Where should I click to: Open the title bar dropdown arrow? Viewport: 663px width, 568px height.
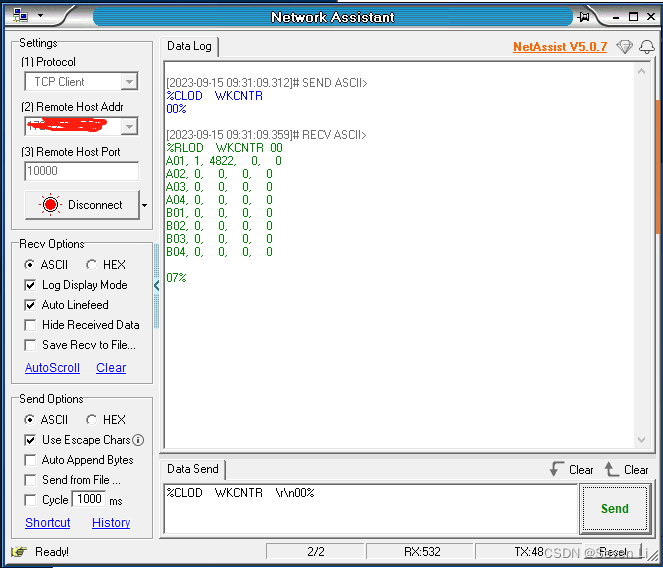(40, 16)
